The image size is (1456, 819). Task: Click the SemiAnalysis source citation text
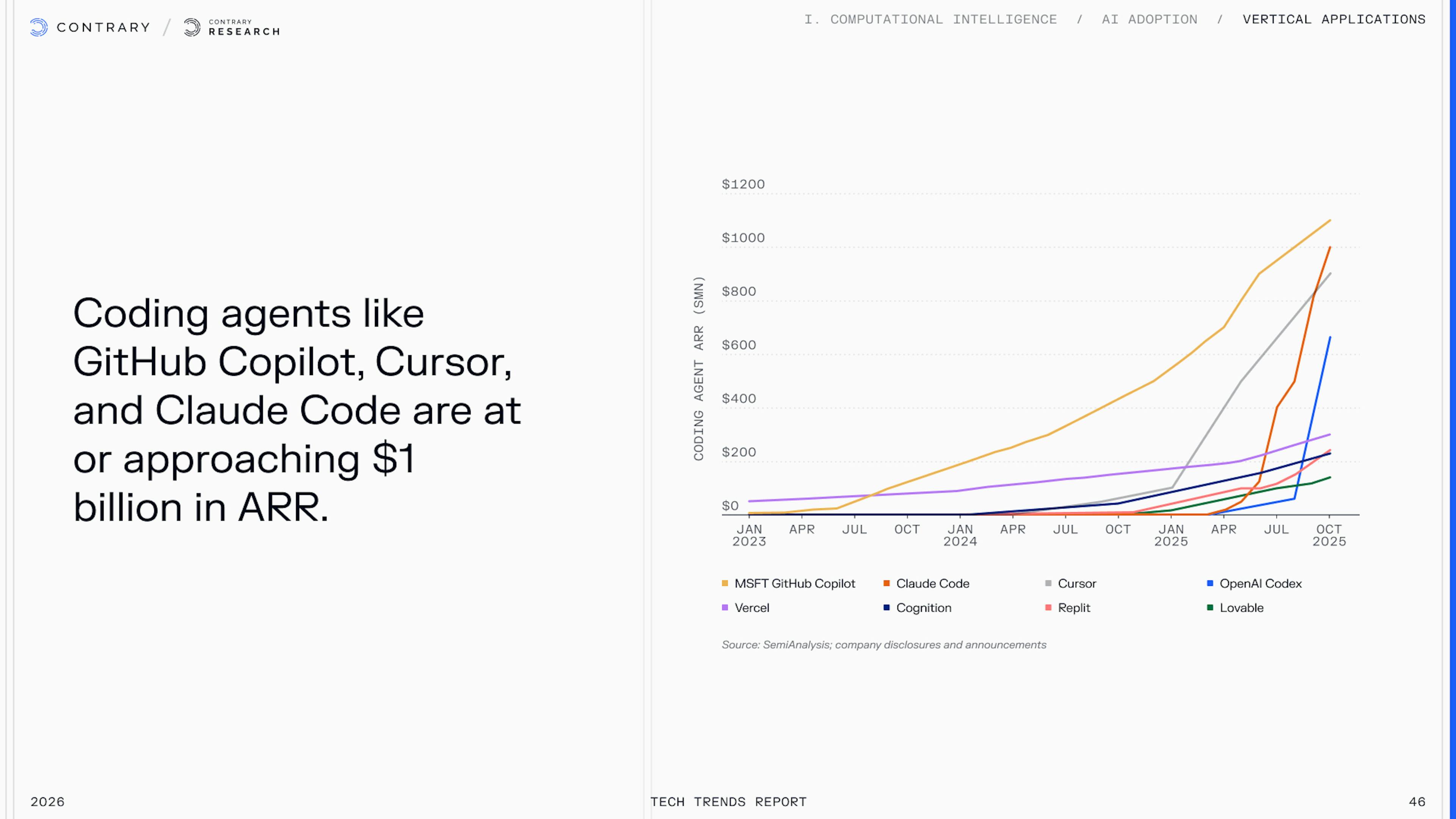[883, 645]
